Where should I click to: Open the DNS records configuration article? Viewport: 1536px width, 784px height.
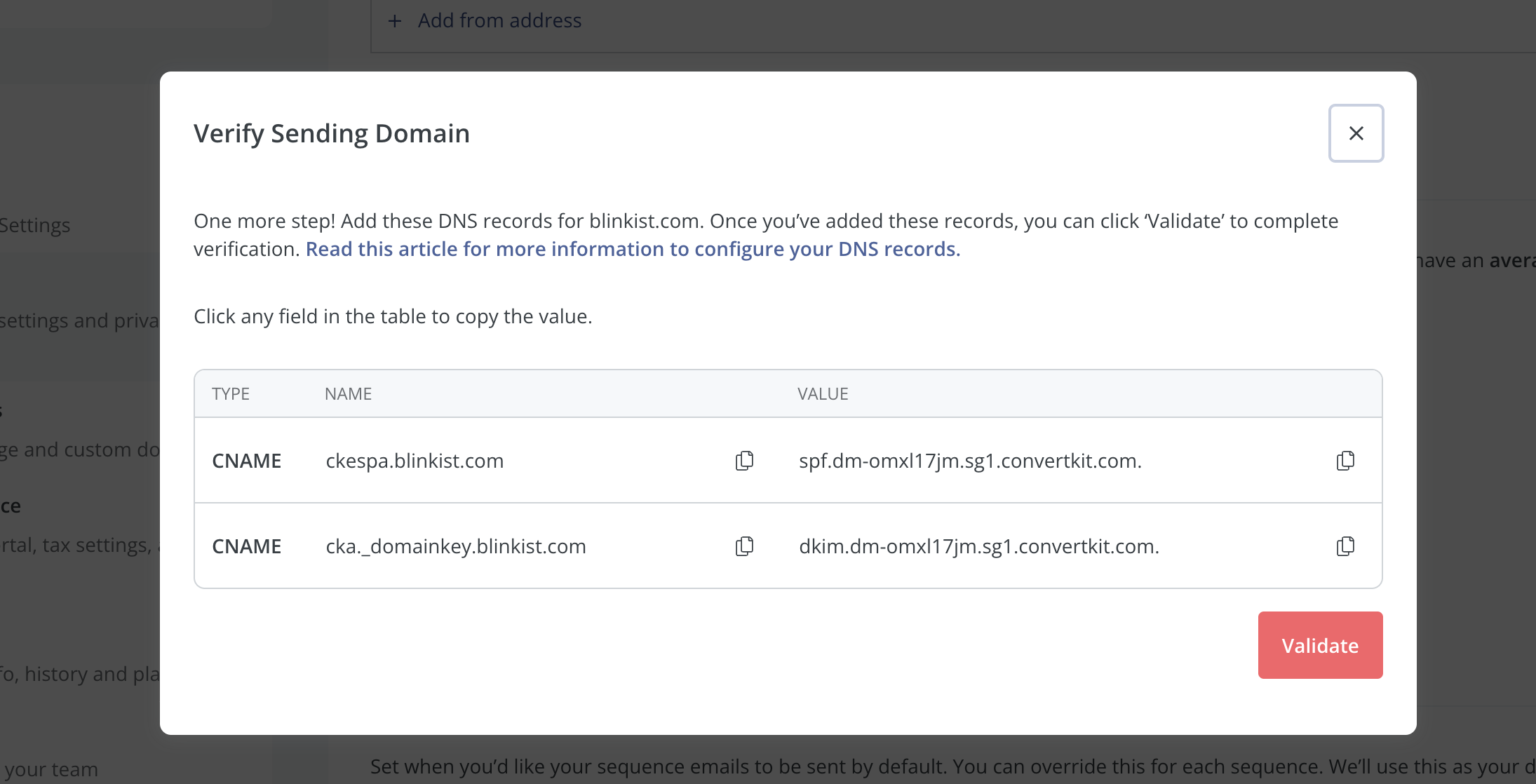tap(632, 249)
